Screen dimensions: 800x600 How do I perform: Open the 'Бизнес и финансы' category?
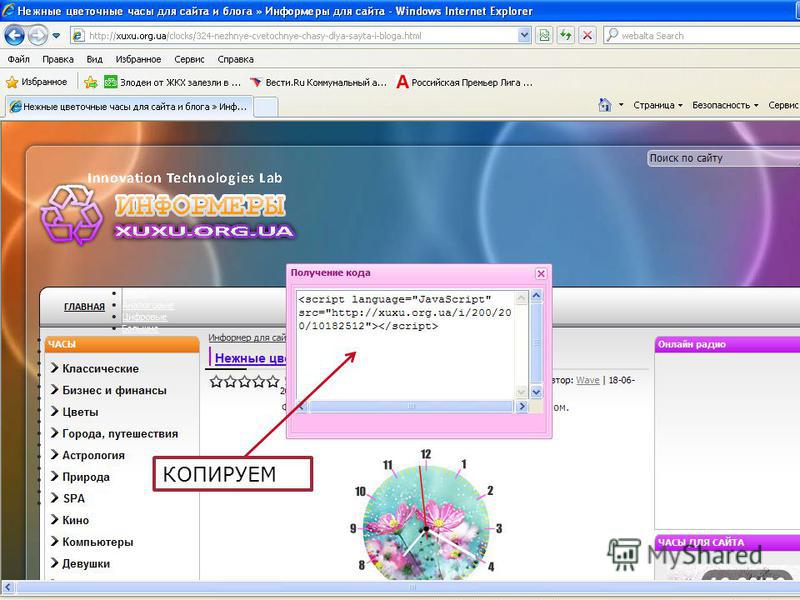[114, 390]
